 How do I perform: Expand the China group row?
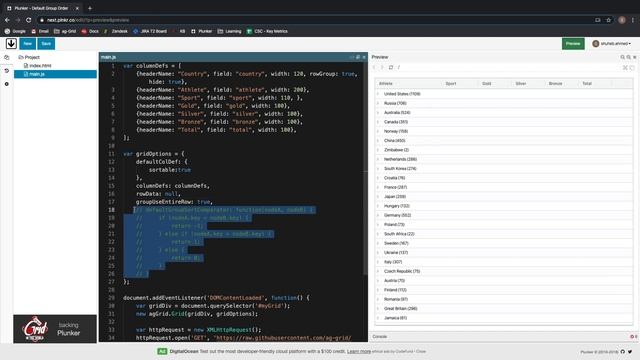[x=378, y=140]
